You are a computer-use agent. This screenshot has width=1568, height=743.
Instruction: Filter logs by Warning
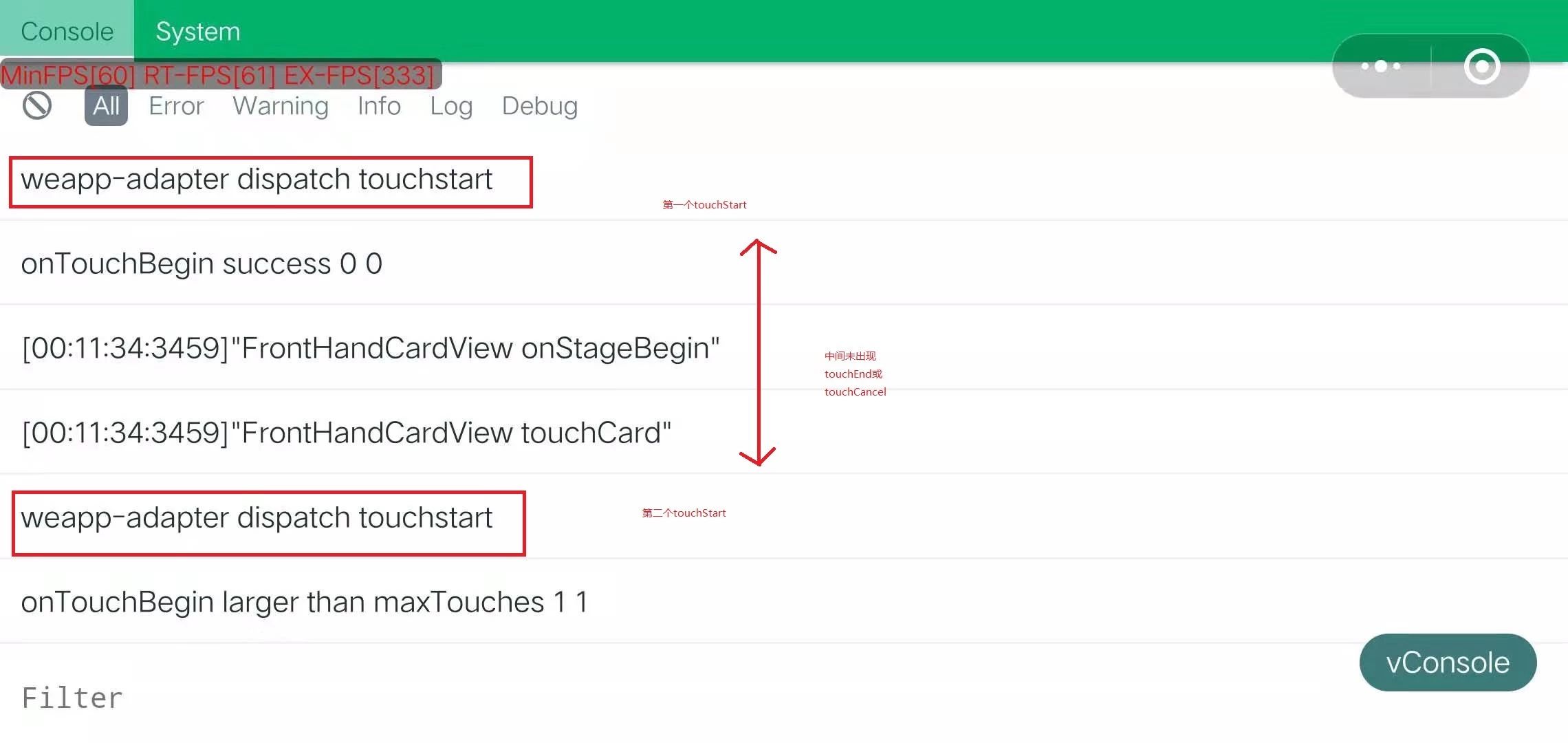[281, 106]
